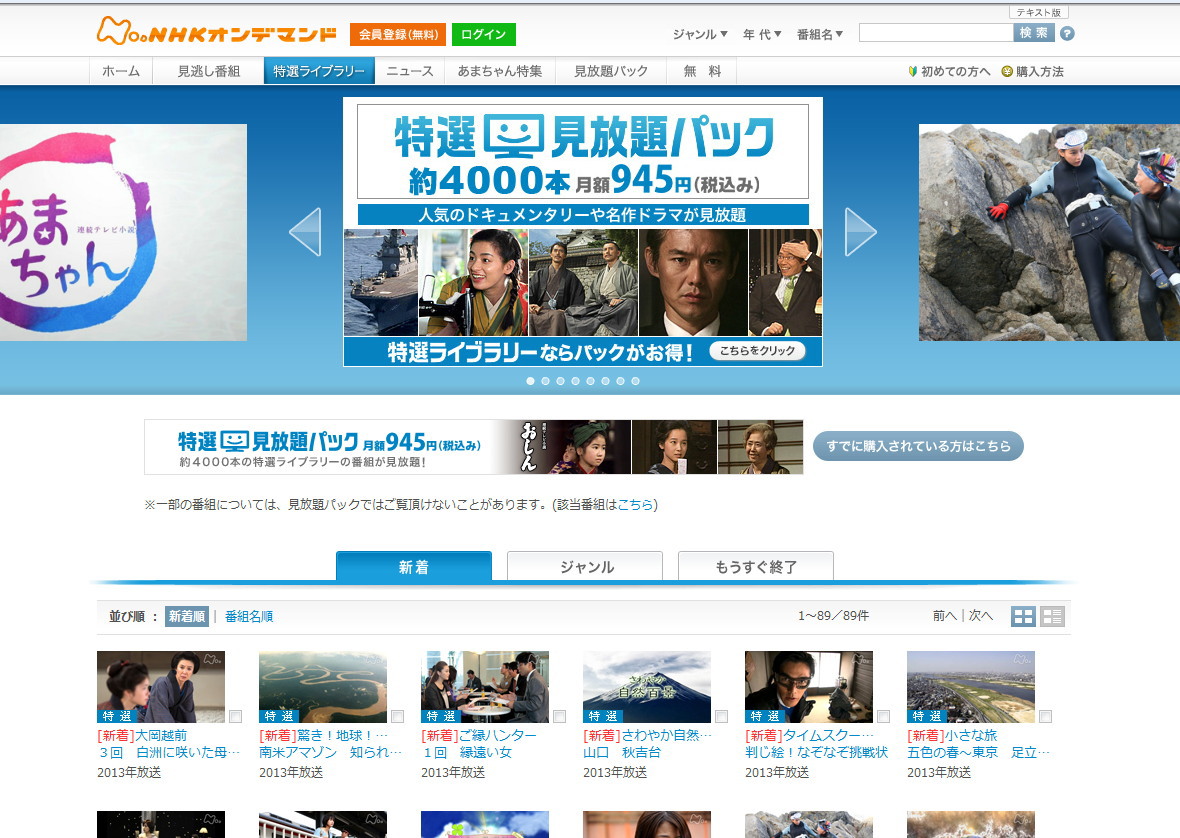Image resolution: width=1180 pixels, height=838 pixels.
Task: Open the タイムスクープ thumbnail
Action: point(809,687)
